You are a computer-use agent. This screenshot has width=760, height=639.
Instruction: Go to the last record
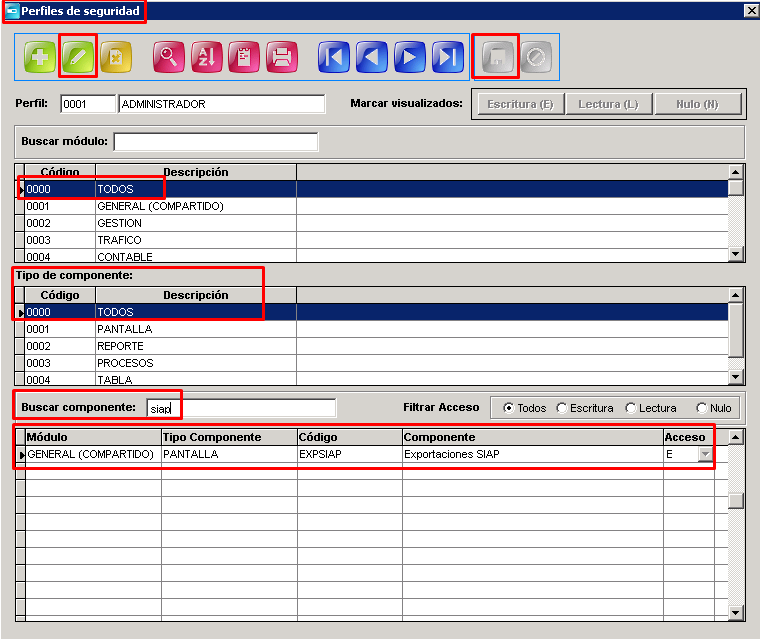[x=448, y=57]
